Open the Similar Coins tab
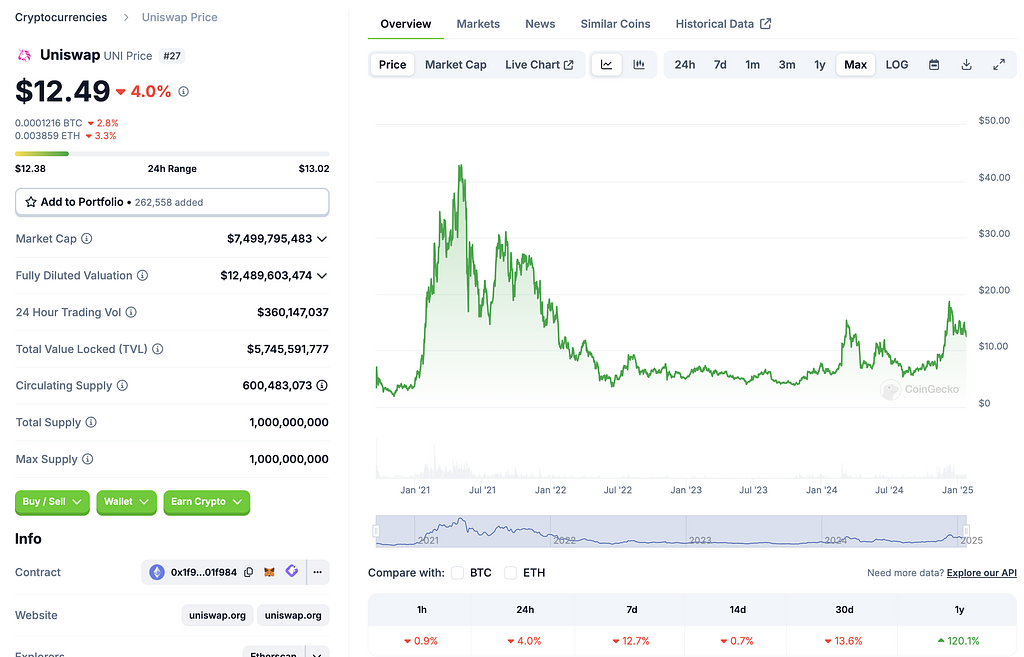 coord(615,24)
